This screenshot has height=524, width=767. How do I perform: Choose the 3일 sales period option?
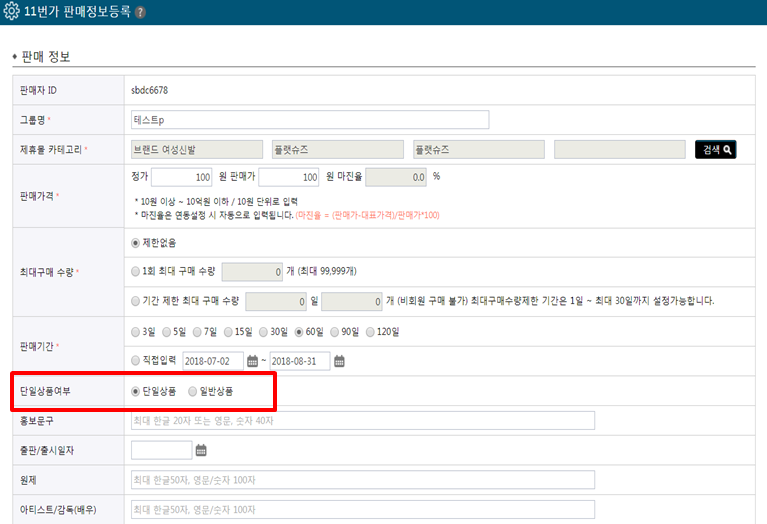136,332
